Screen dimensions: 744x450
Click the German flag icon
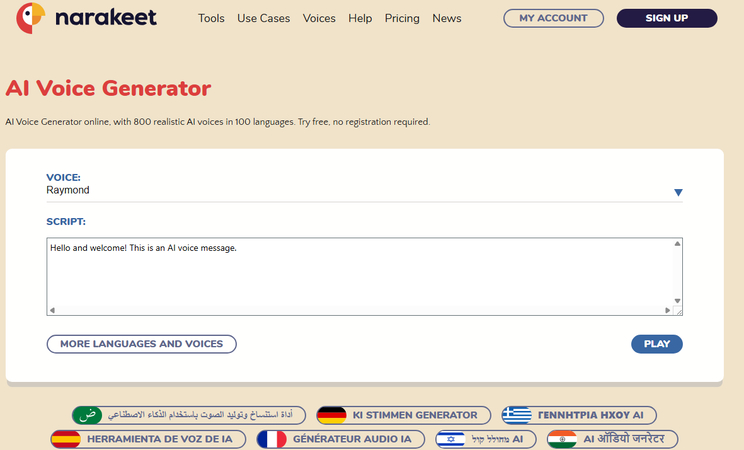(332, 415)
